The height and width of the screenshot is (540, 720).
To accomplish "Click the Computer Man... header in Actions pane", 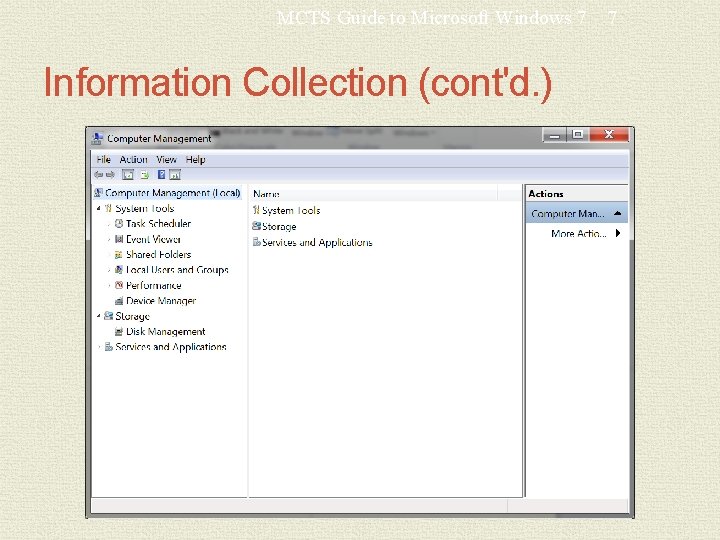I will [x=577, y=214].
